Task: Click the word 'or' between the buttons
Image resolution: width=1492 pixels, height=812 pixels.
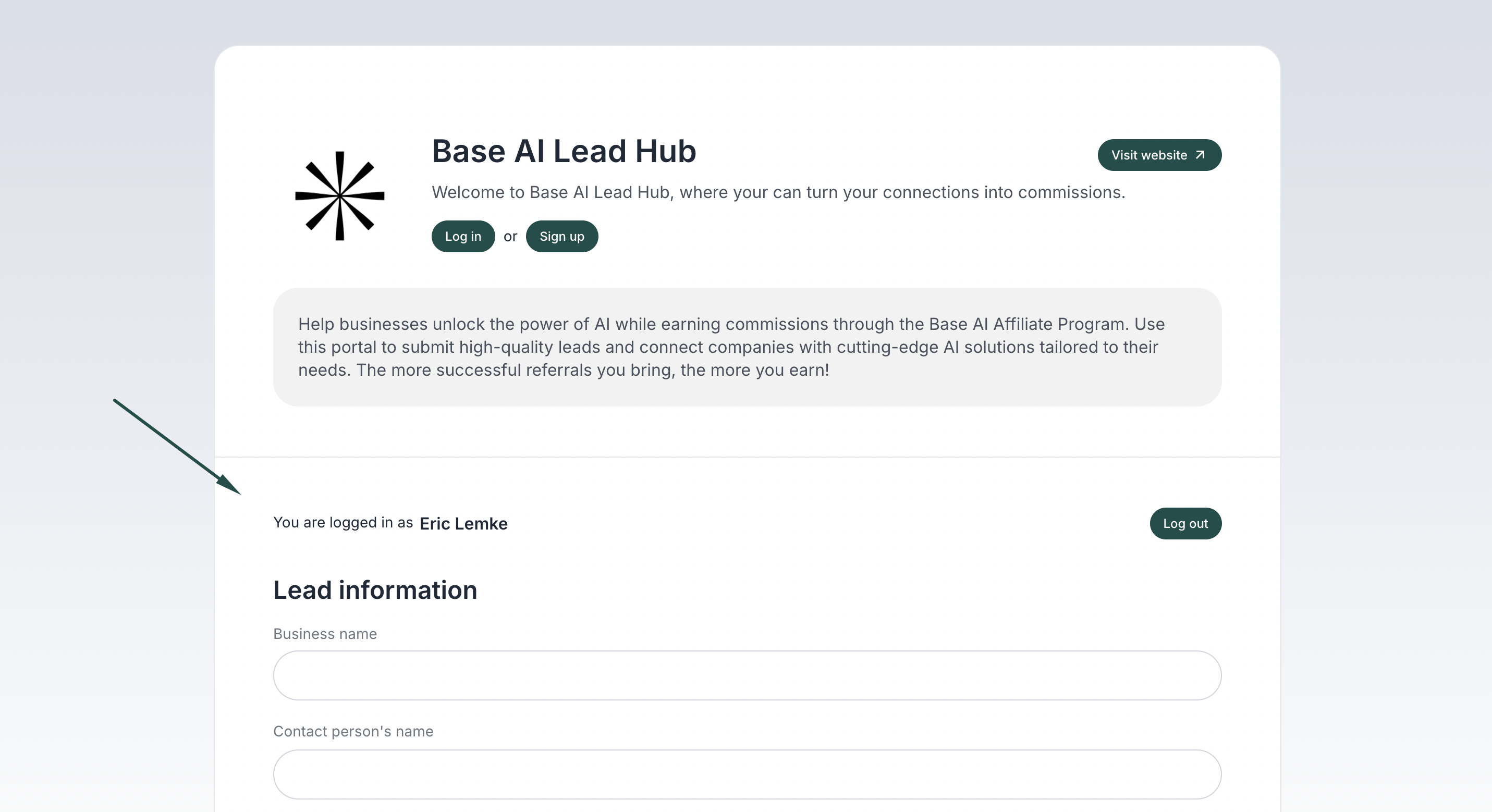Action: 510,236
